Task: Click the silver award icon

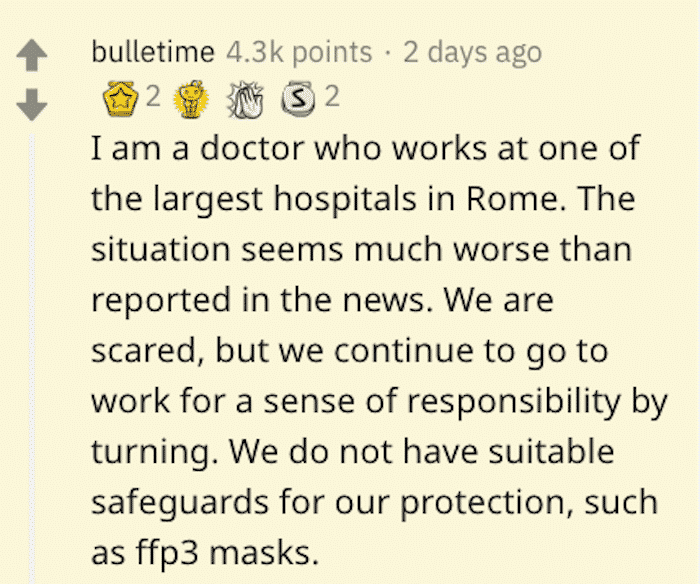Action: 298,99
